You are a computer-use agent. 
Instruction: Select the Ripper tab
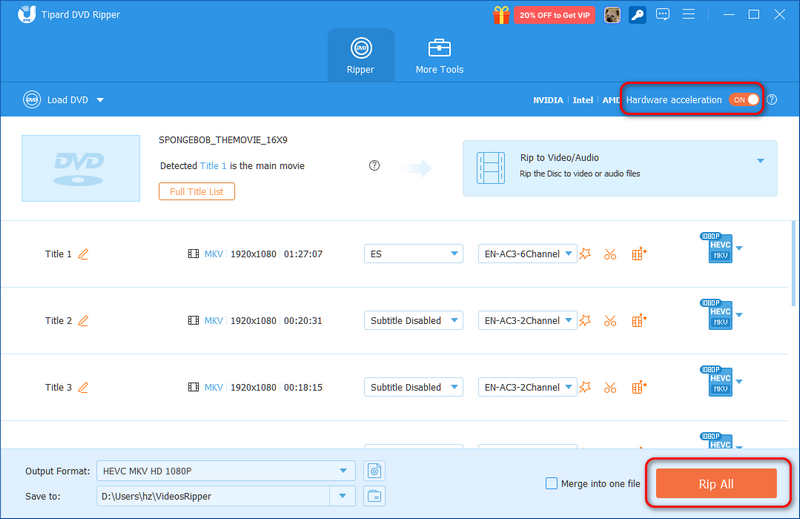pos(361,56)
